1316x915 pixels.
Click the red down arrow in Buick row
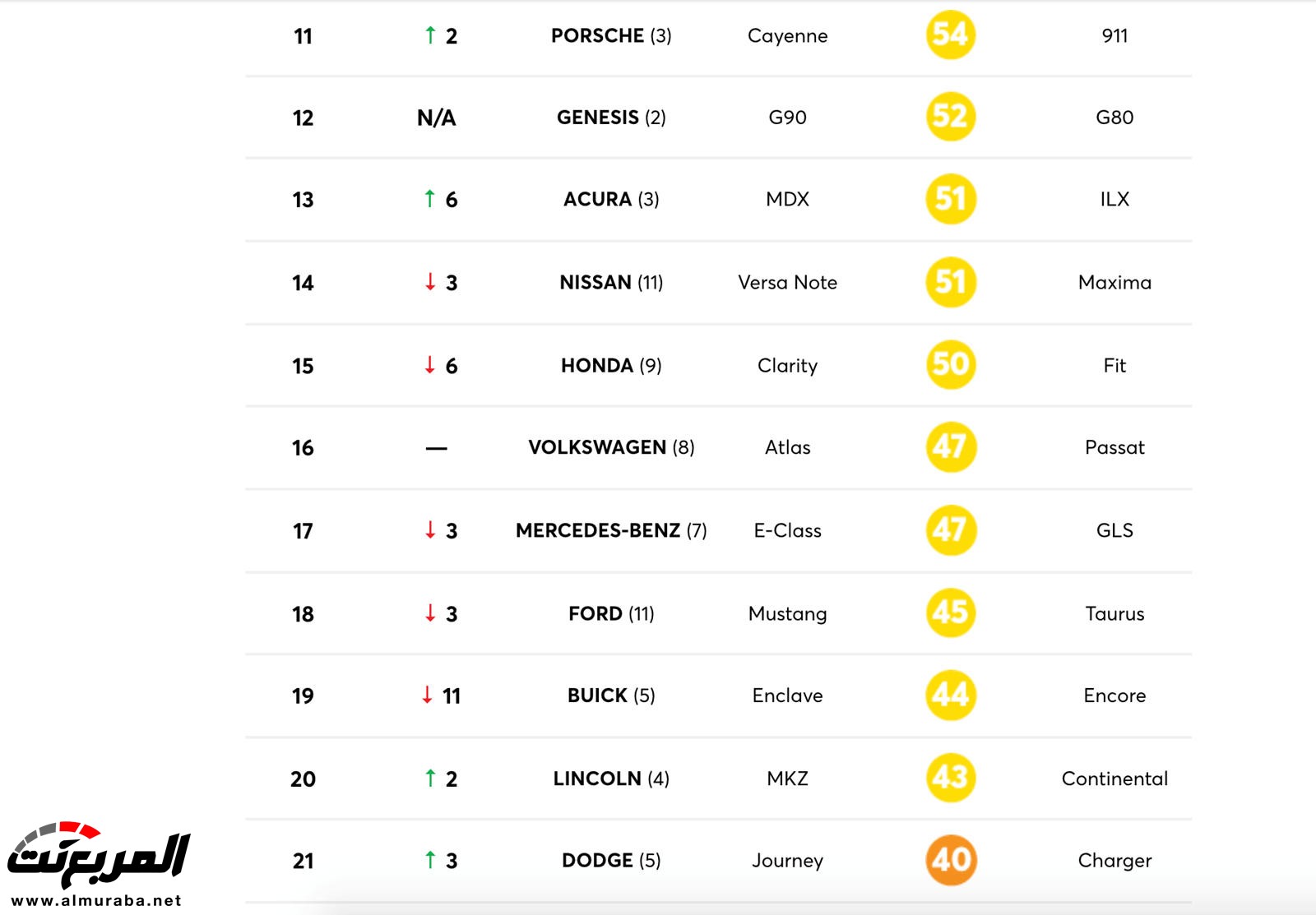tap(427, 695)
